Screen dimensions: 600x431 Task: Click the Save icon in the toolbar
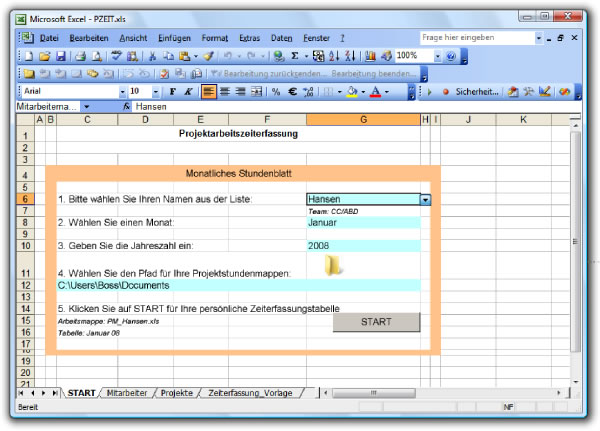[60, 56]
